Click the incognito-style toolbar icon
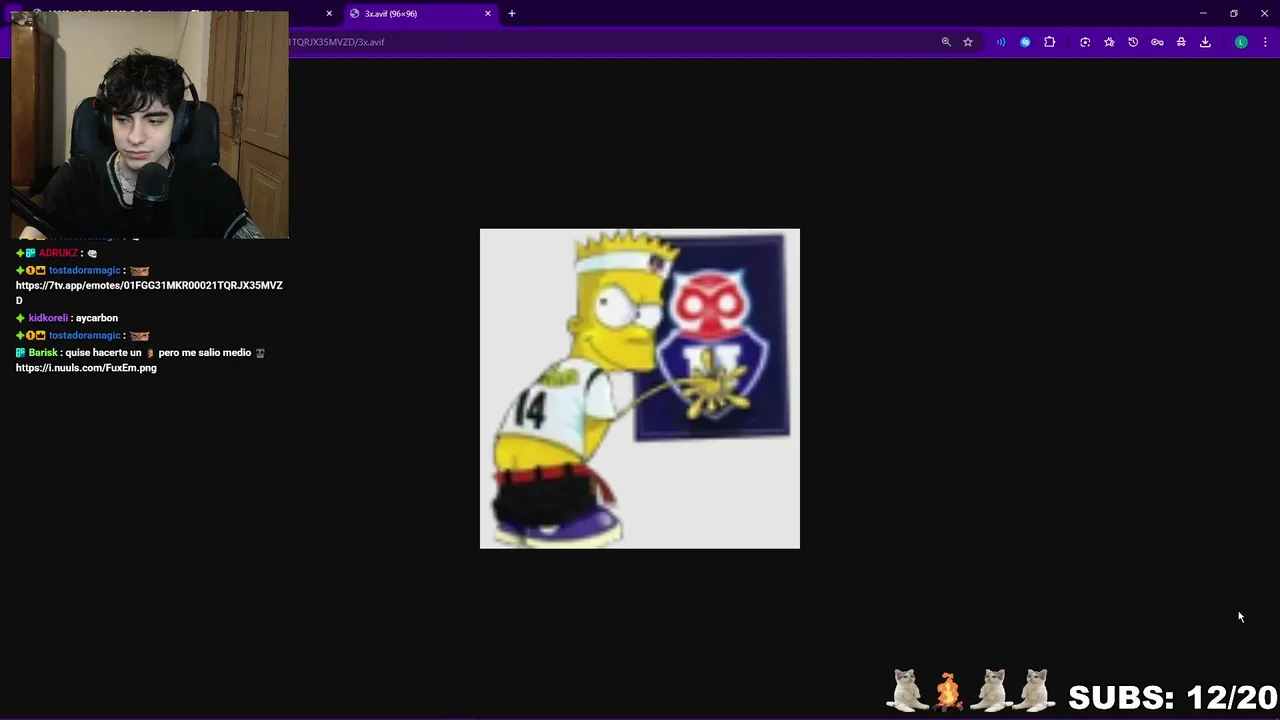The height and width of the screenshot is (720, 1280). pyautogui.click(x=1181, y=42)
